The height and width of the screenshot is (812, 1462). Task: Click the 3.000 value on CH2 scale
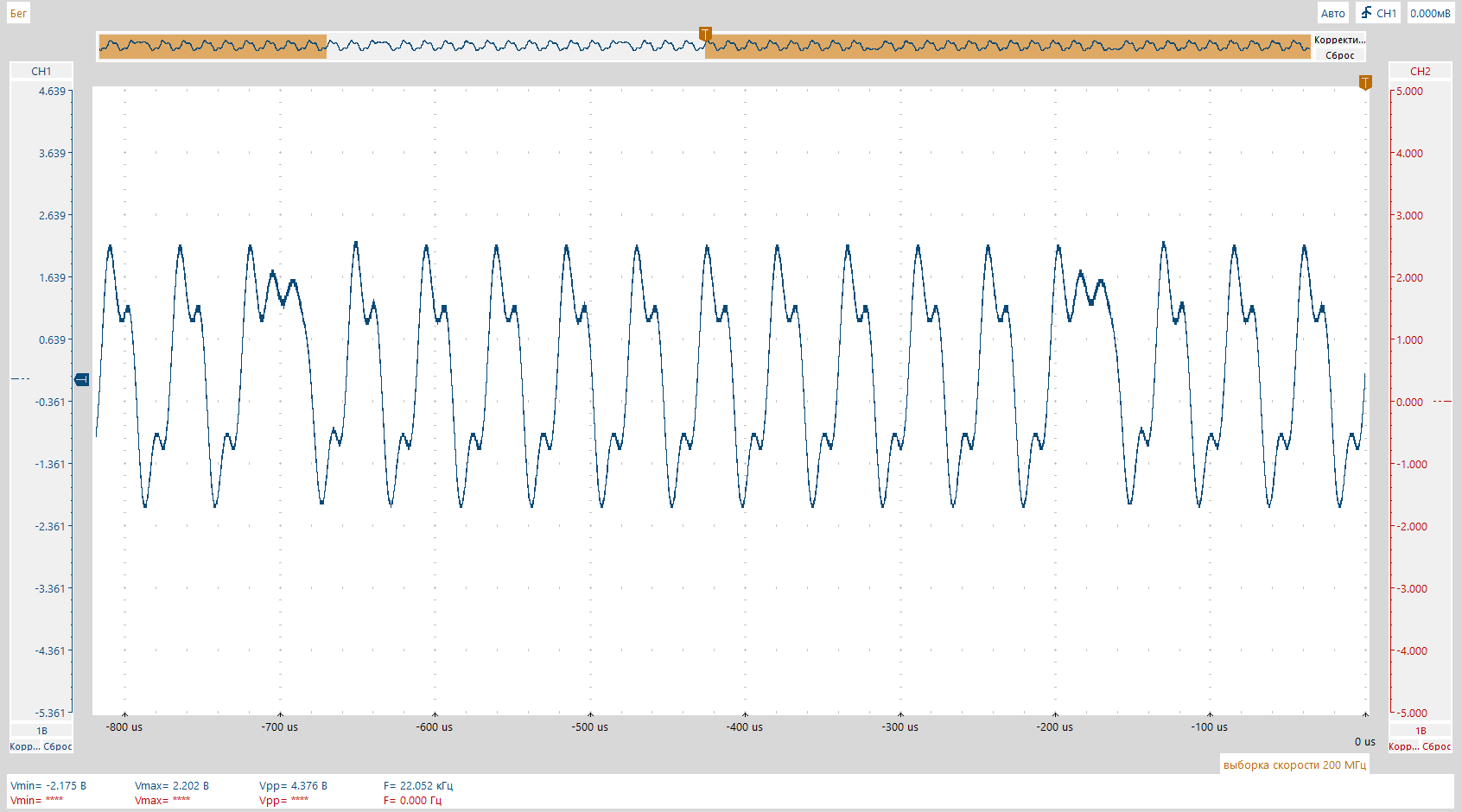1409,215
